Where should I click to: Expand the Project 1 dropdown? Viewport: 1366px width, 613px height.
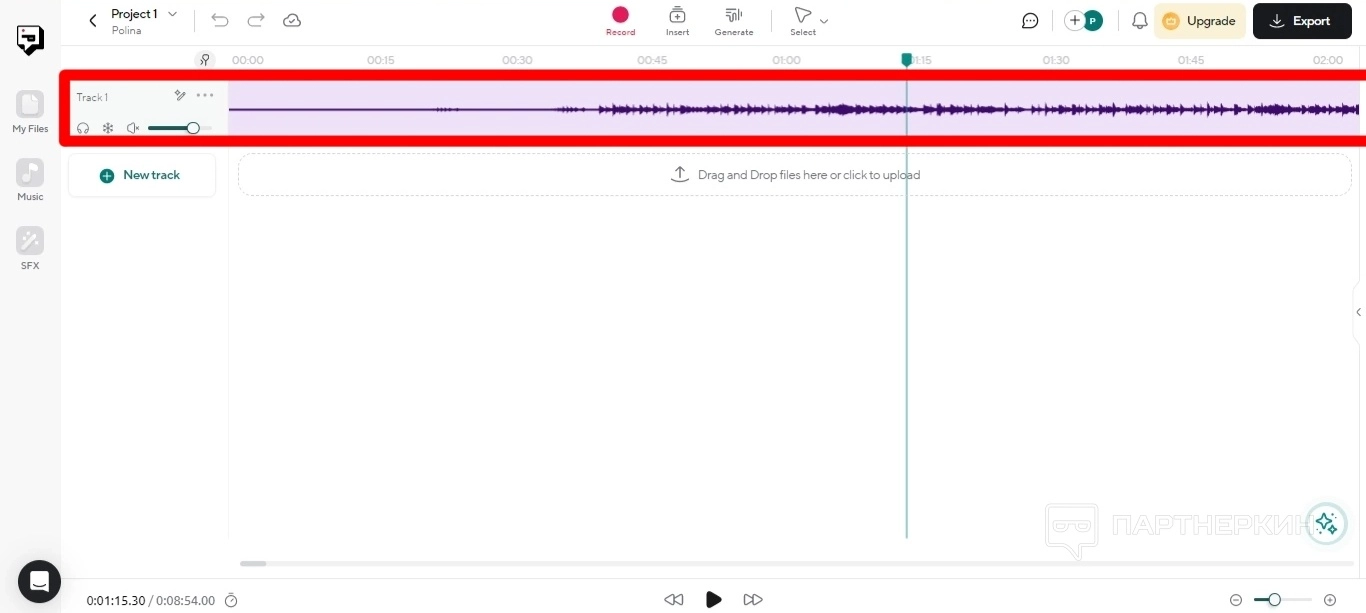172,14
